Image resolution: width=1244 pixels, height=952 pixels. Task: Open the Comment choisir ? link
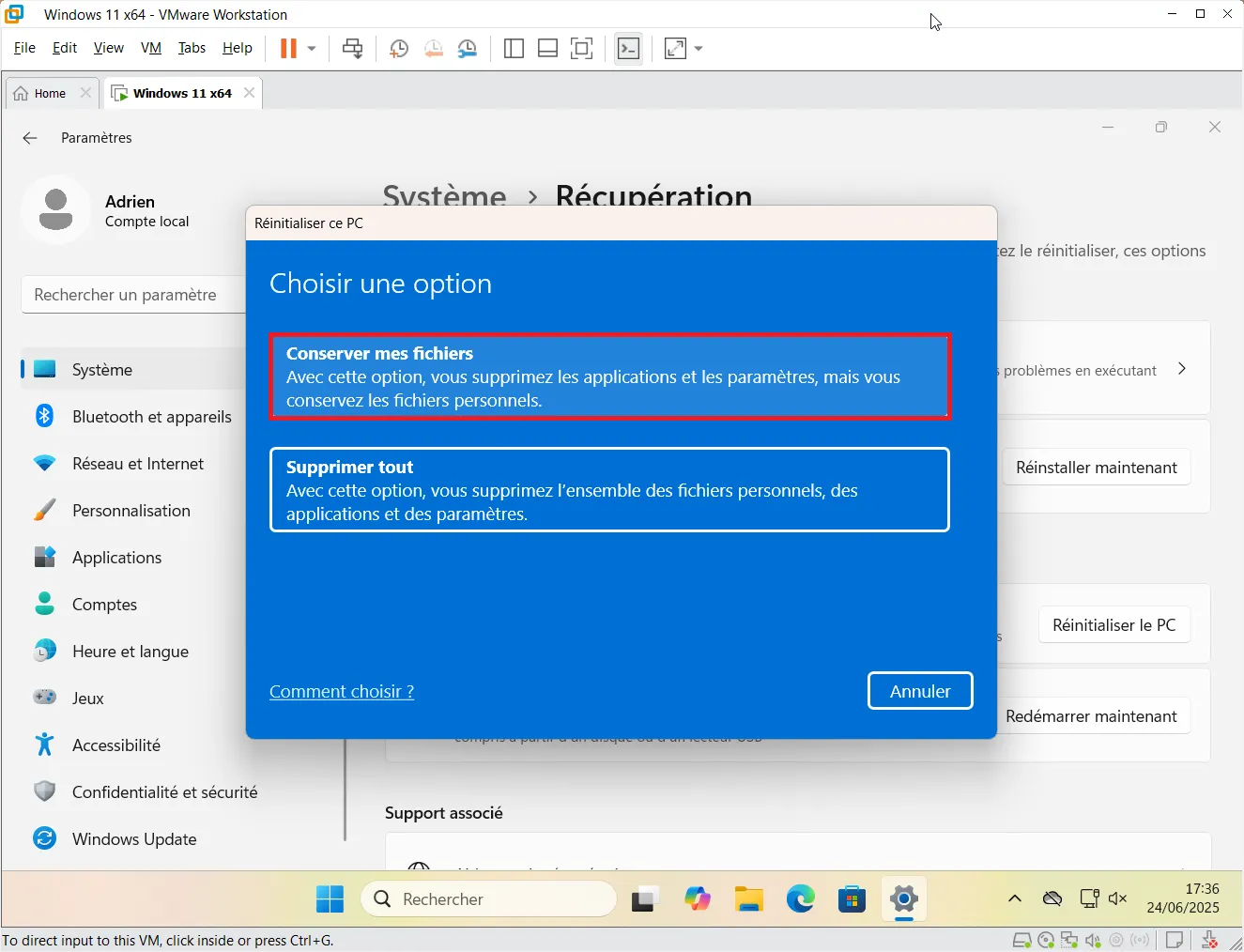341,692
